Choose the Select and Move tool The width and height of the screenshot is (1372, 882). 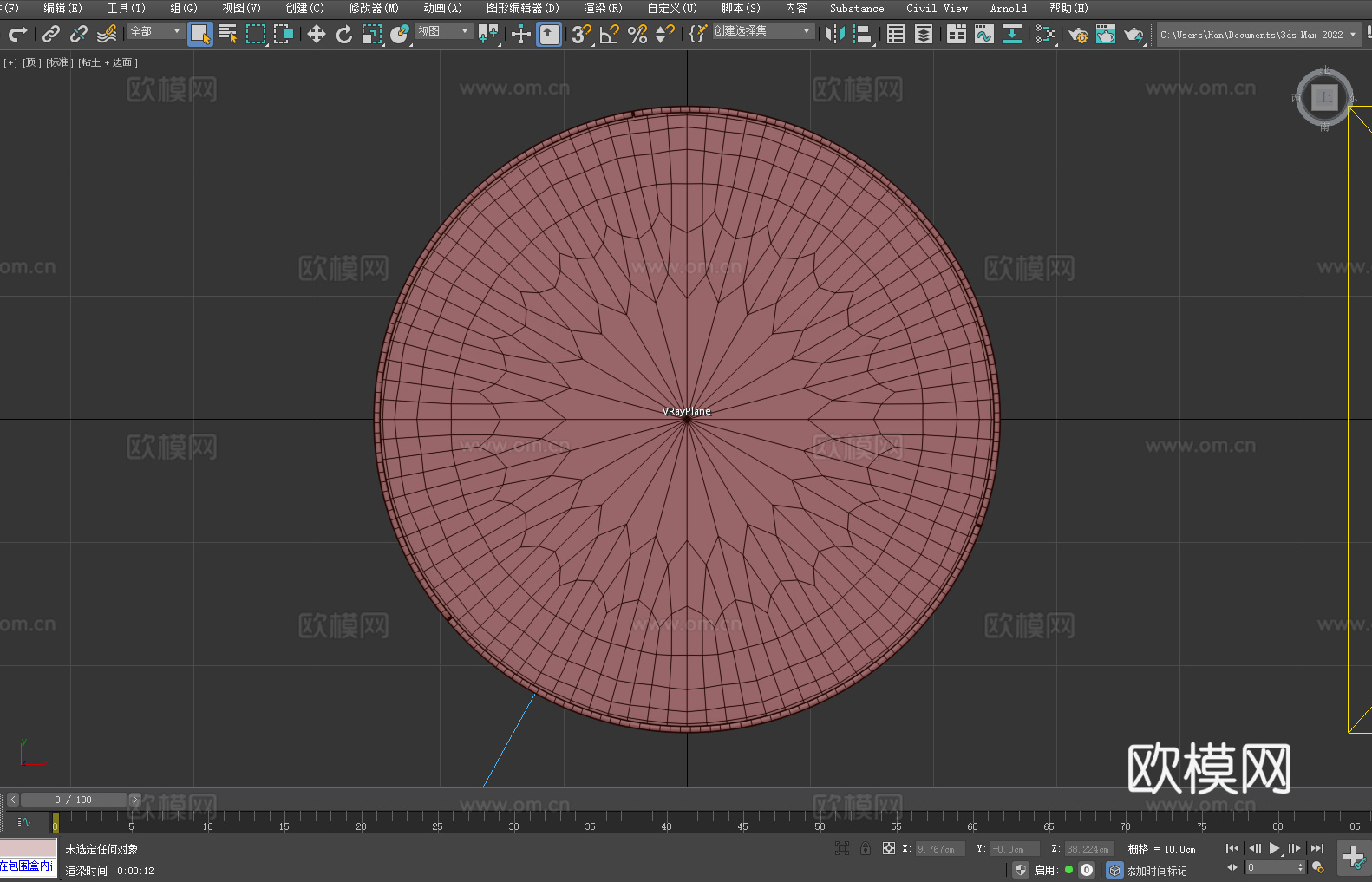tap(317, 34)
